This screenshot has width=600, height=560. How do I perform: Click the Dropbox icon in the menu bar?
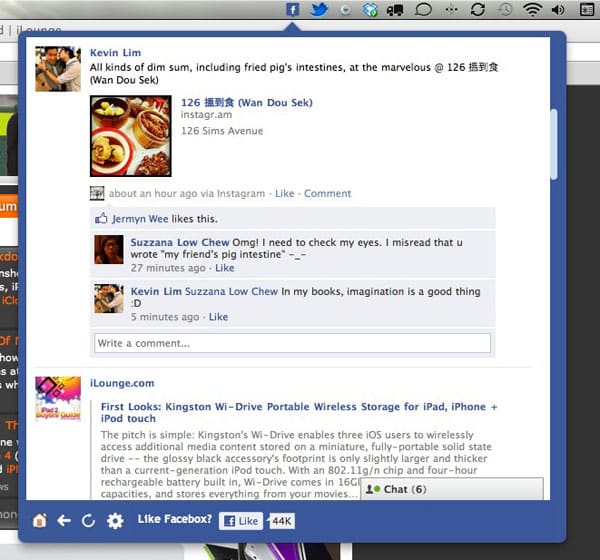pos(371,10)
